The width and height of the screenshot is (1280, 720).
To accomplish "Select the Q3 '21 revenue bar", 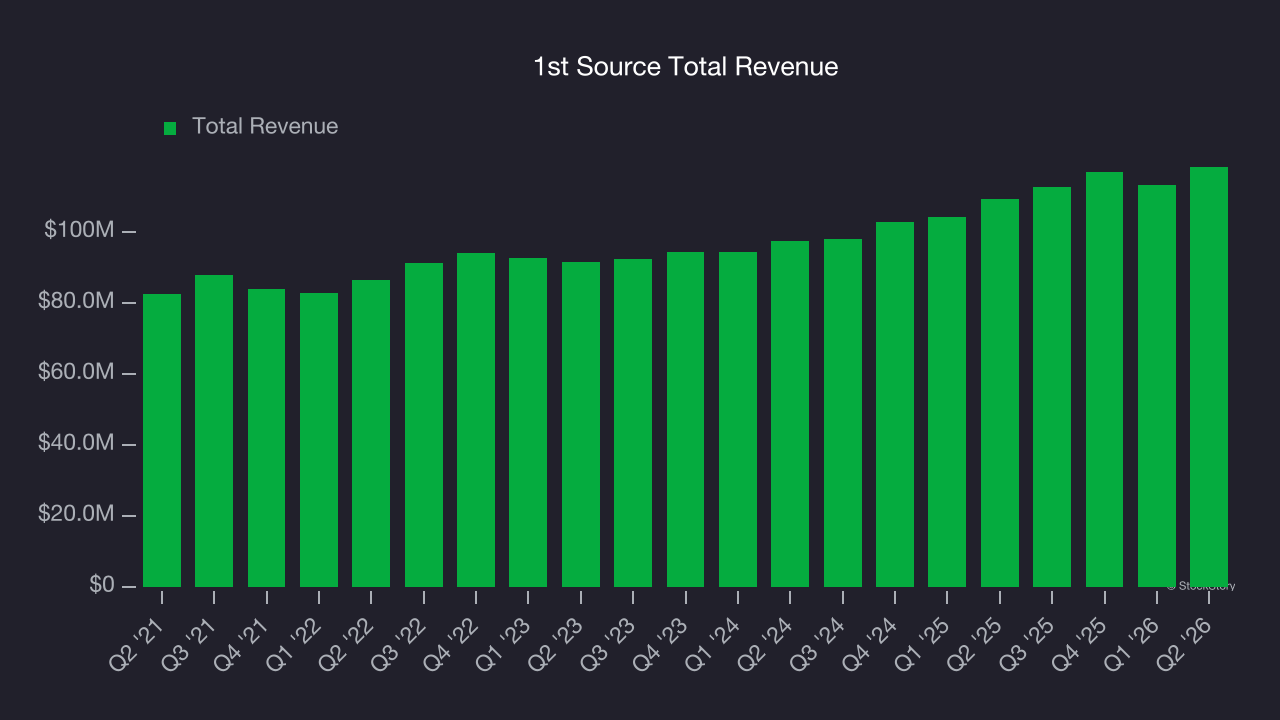I will tap(214, 431).
